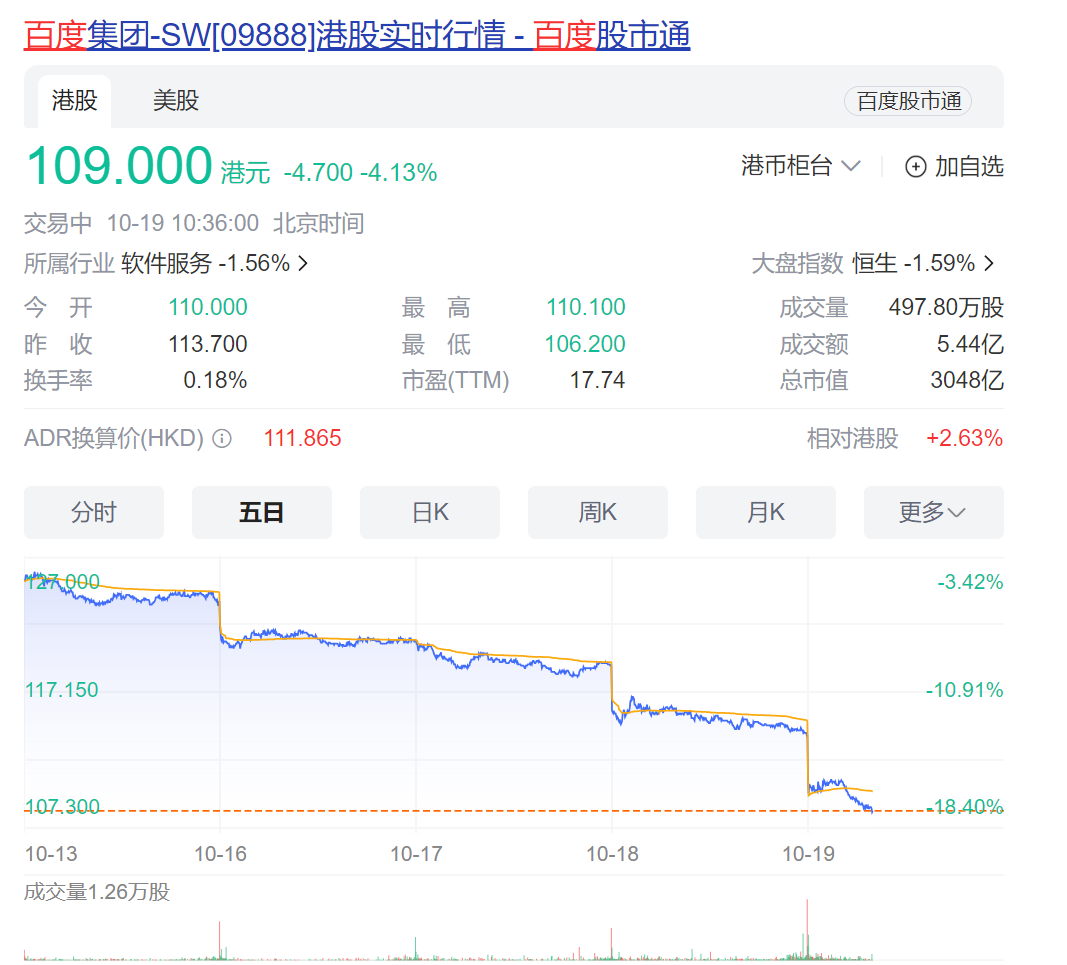Select the 日K candlestick chart view
Screen dimensions: 1067x965
429,512
